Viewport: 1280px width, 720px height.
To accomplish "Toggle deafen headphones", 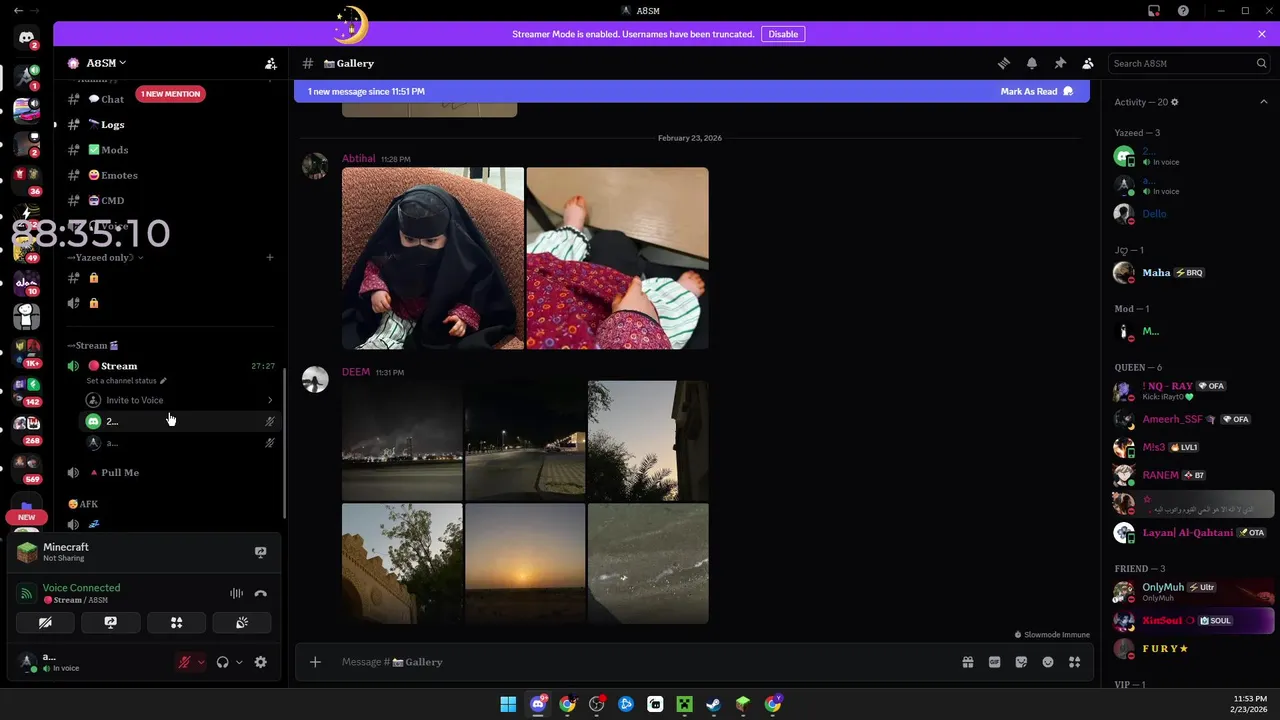I will coord(223,662).
